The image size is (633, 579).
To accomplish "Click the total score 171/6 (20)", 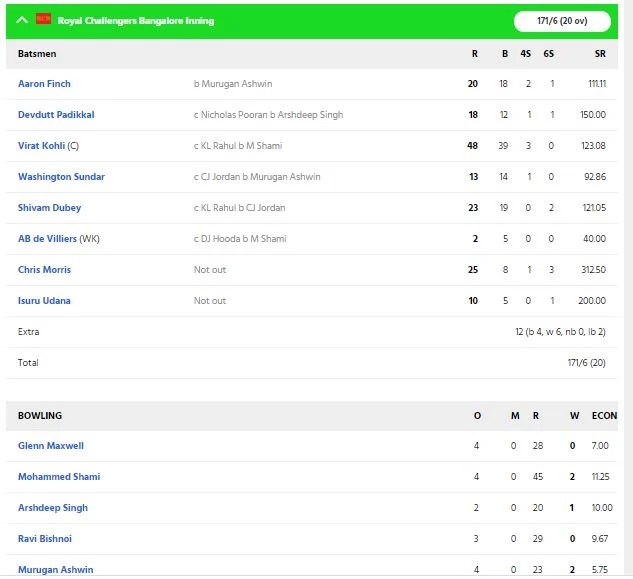I will pos(587,363).
